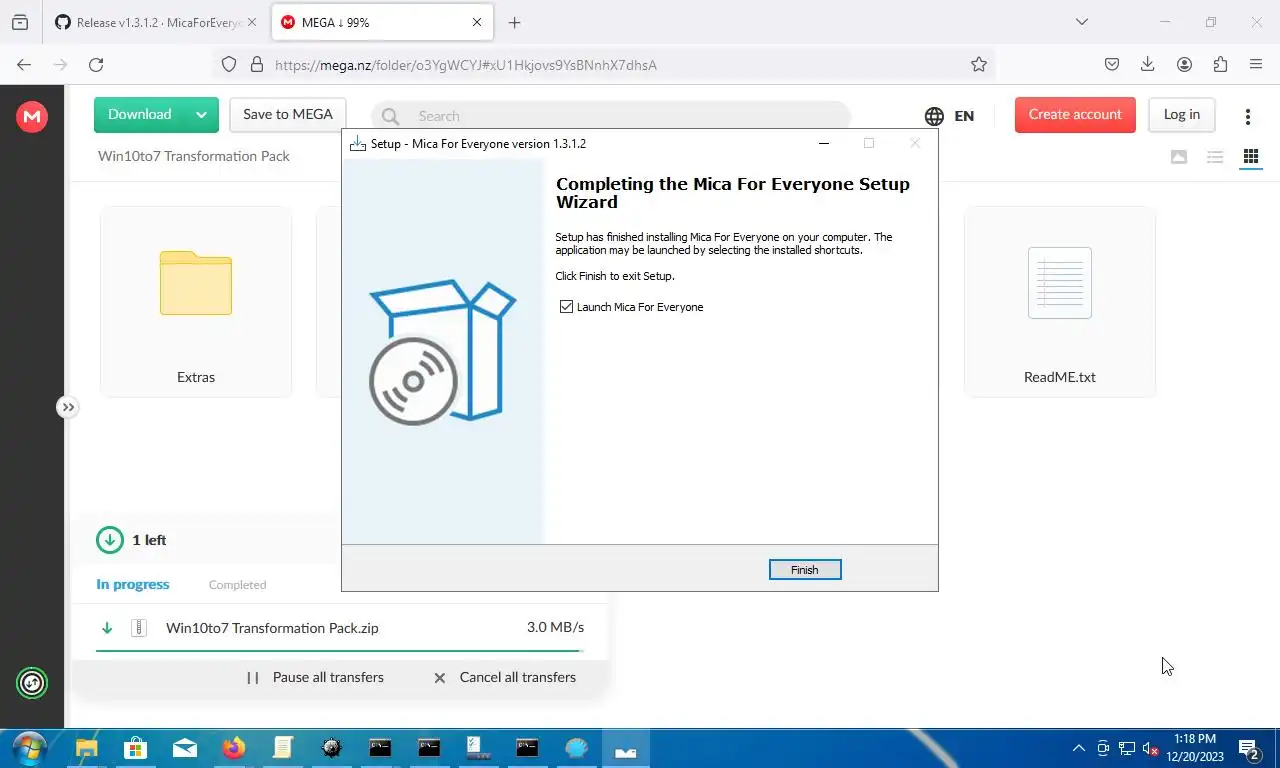
Task: Open the Extras folder
Action: pos(196,302)
